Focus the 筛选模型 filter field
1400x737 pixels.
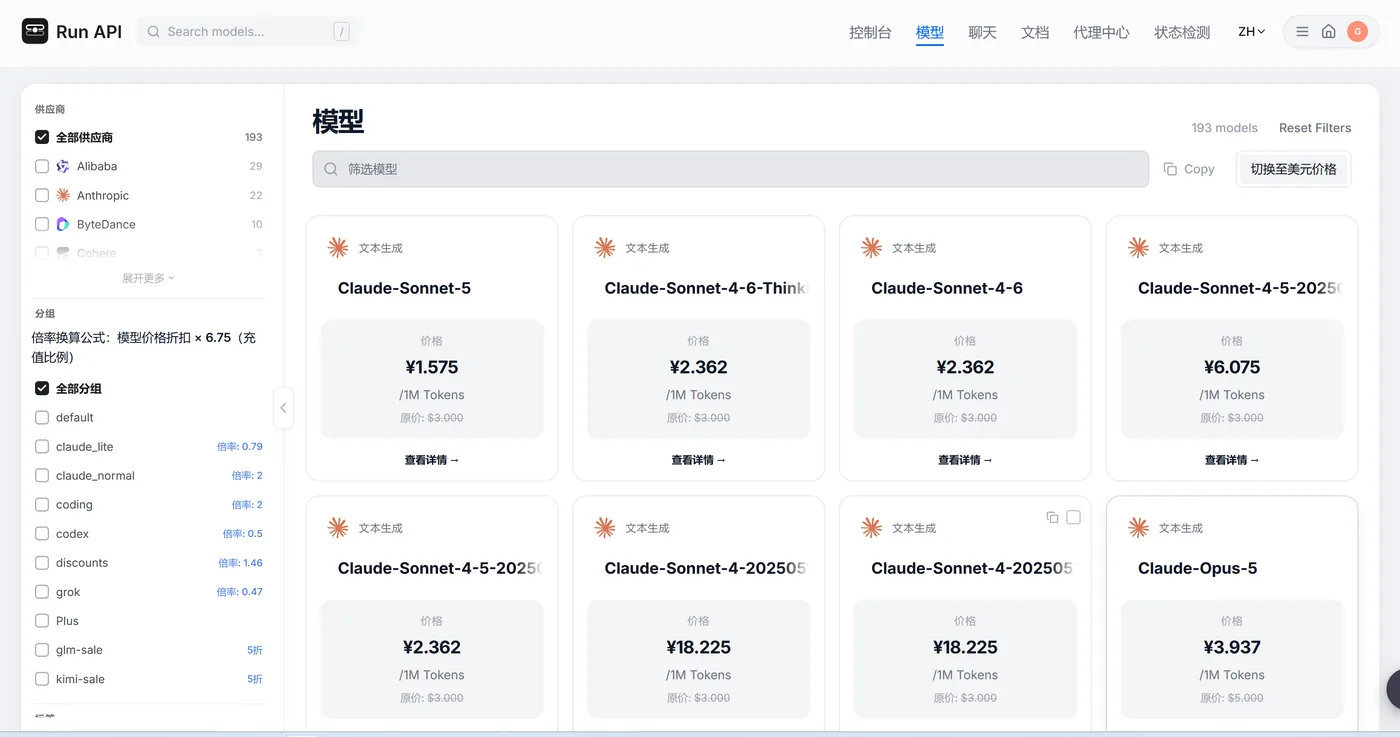coord(730,169)
